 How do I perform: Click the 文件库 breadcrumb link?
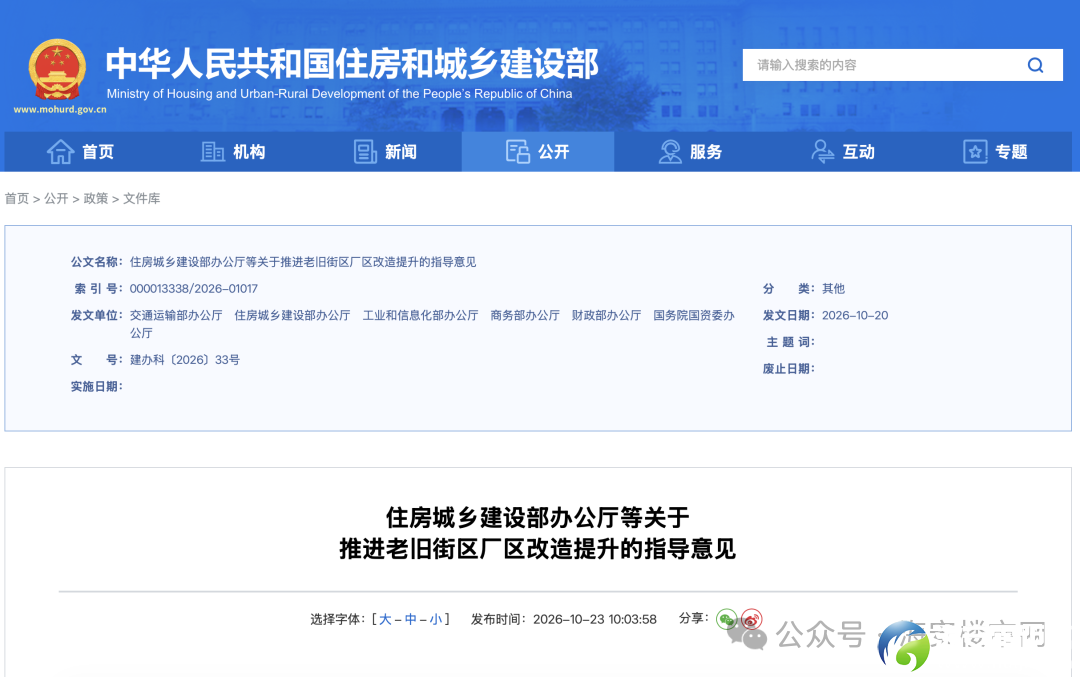tap(142, 198)
